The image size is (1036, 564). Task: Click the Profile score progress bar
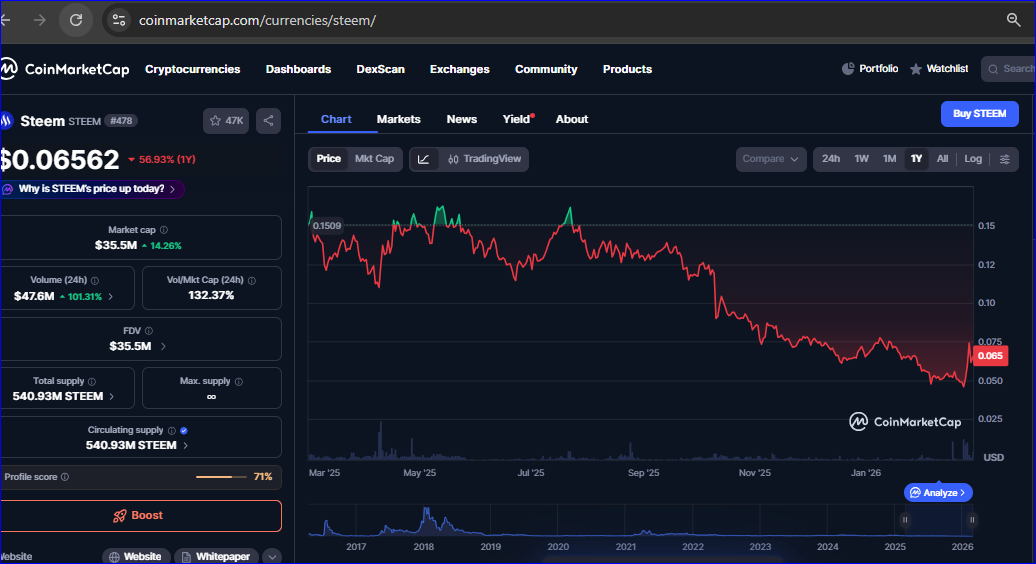point(221,477)
